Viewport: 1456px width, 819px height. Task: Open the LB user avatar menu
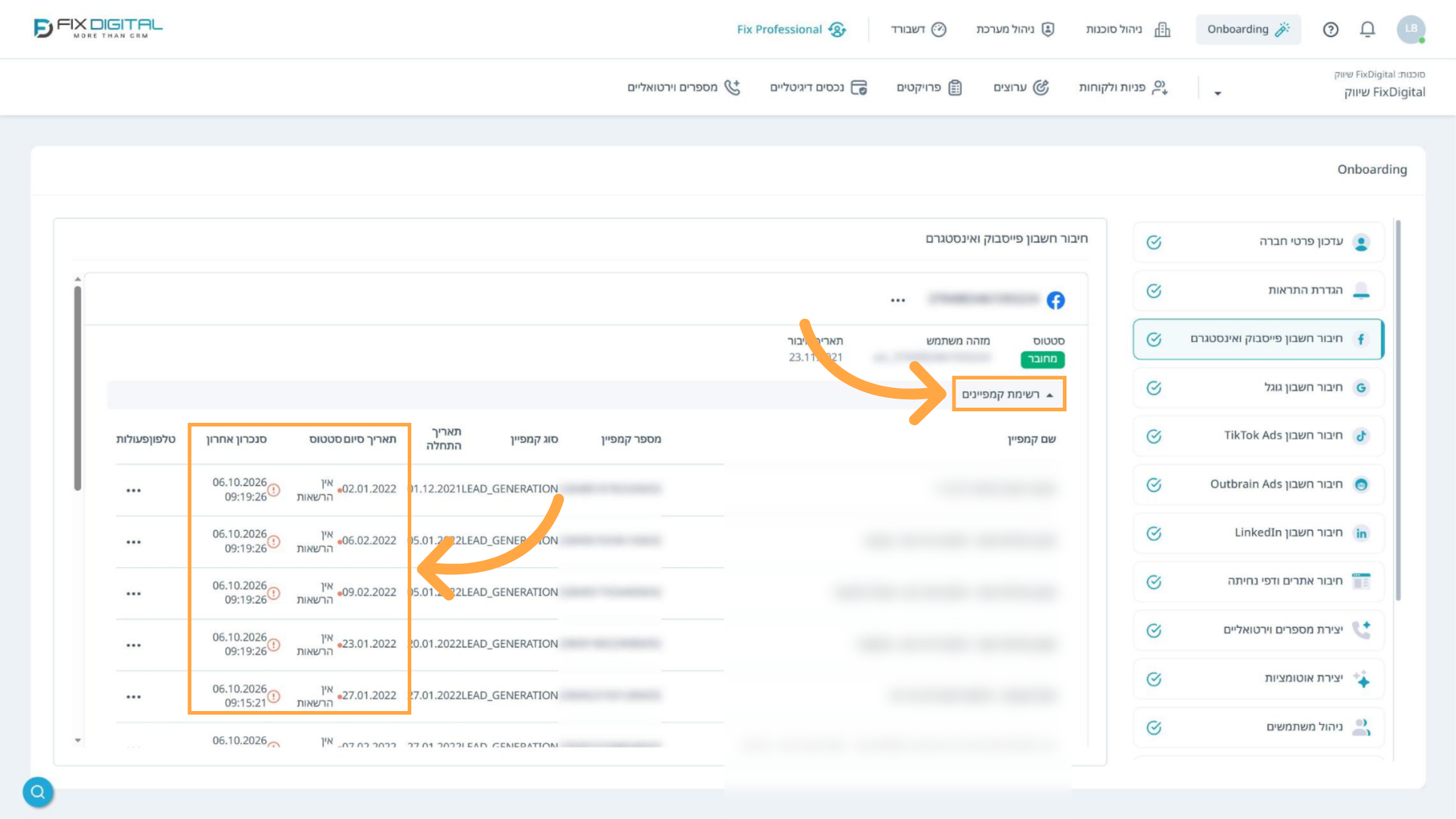click(x=1411, y=29)
